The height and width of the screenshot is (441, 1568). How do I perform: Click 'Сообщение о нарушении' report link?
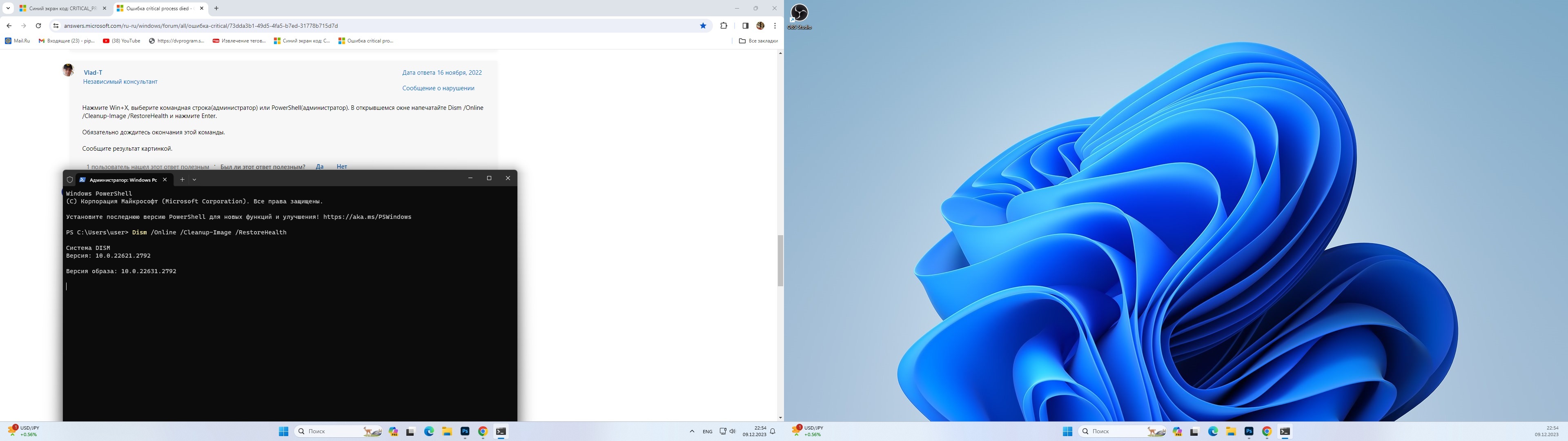click(x=438, y=88)
